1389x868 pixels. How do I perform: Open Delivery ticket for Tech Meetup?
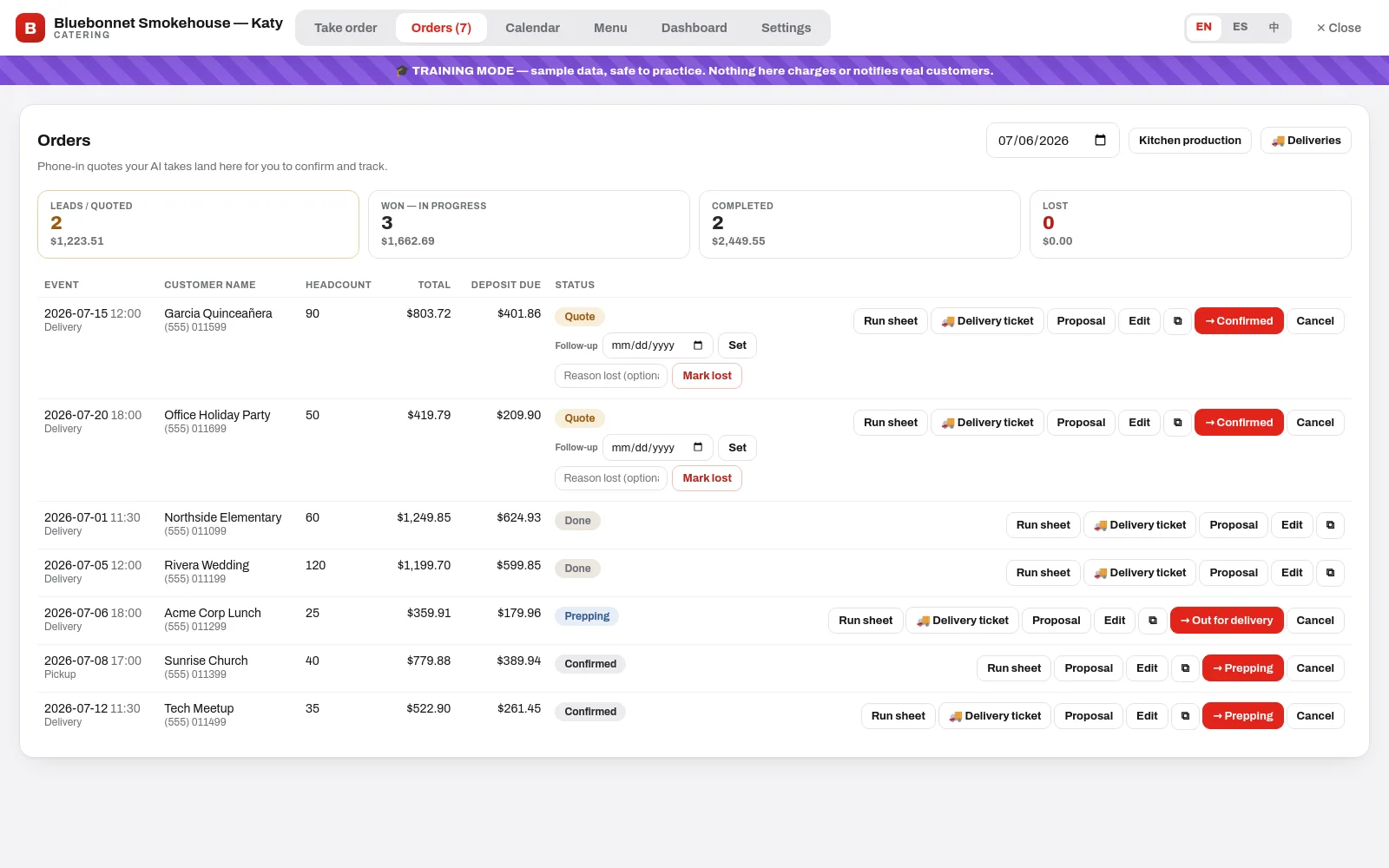(995, 716)
